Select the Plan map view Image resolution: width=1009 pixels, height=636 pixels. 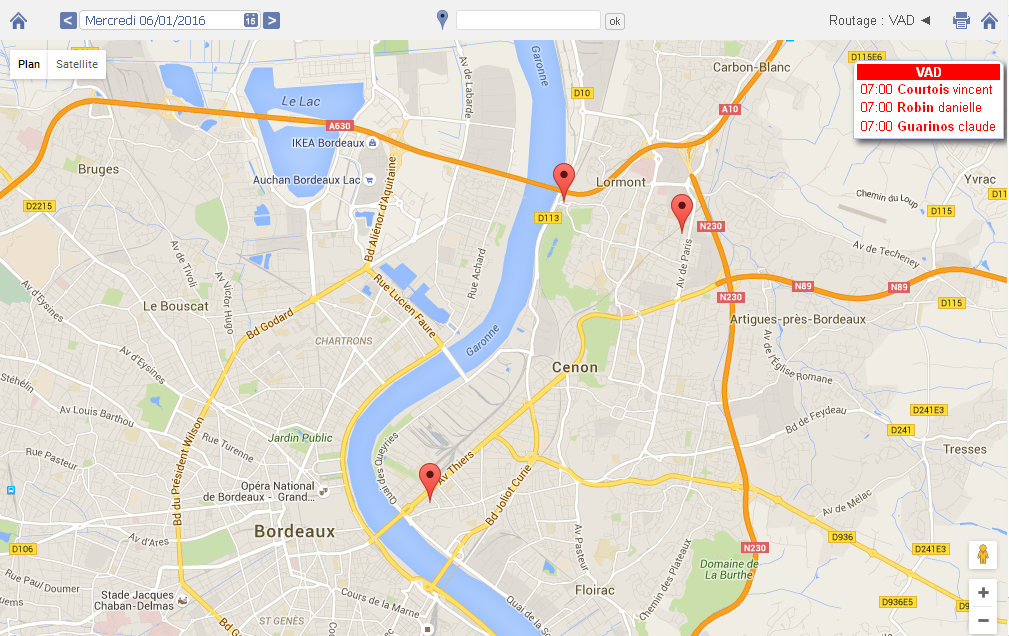(x=29, y=64)
